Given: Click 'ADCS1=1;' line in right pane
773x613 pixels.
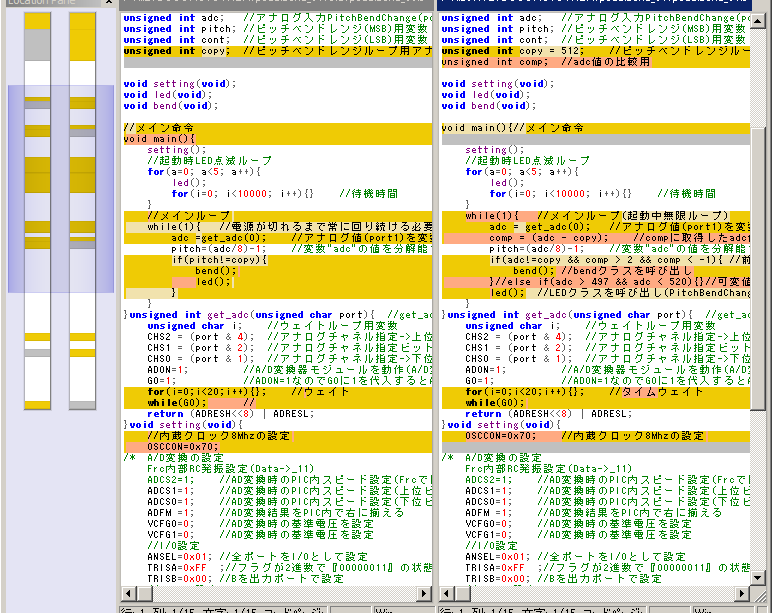Looking at the screenshot, I should point(596,491).
